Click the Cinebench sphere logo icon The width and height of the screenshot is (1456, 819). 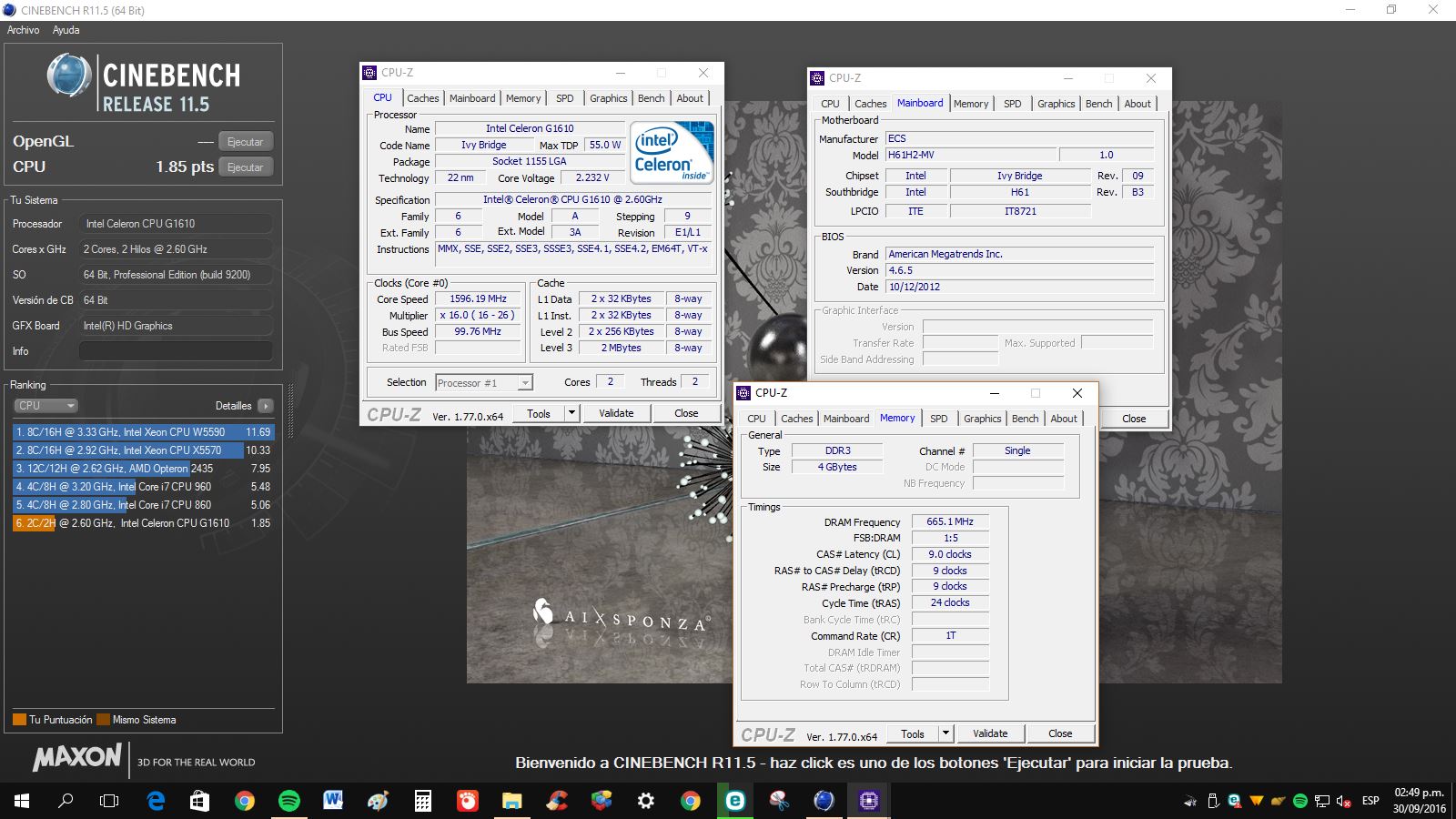68,76
